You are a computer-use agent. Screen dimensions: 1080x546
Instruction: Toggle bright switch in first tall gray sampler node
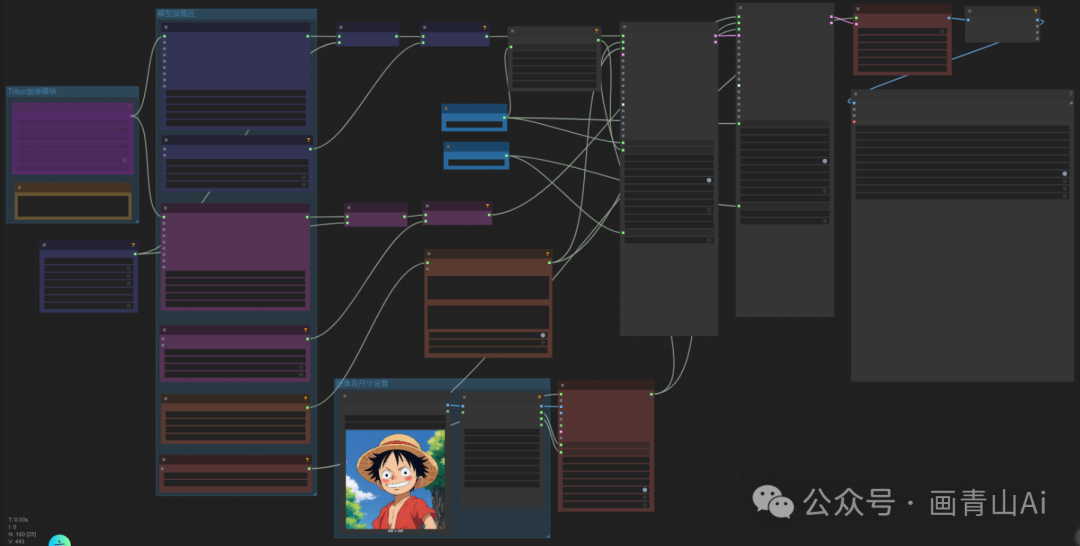point(709,180)
